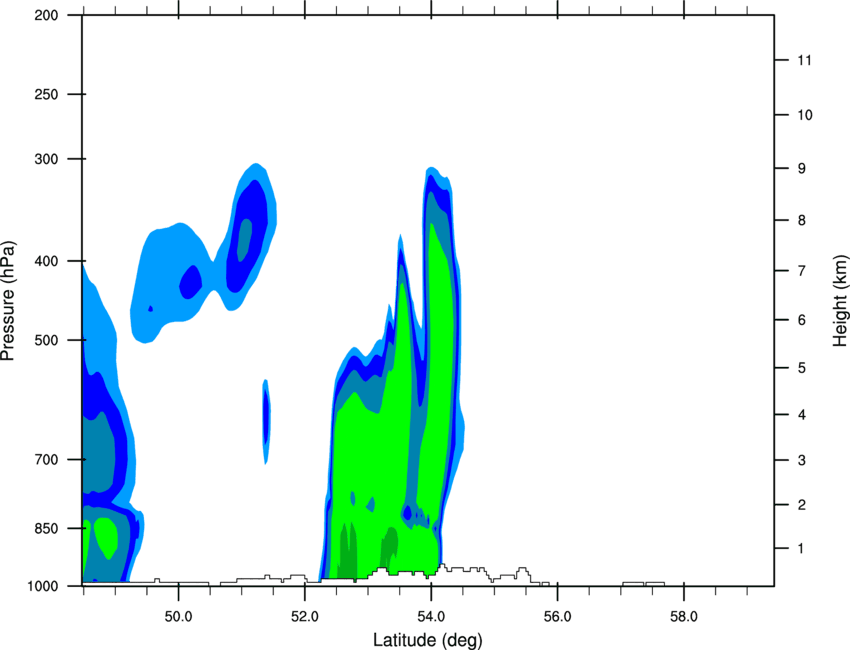
Task: Click the teal core of the upper-left cloud
Action: 244,239
